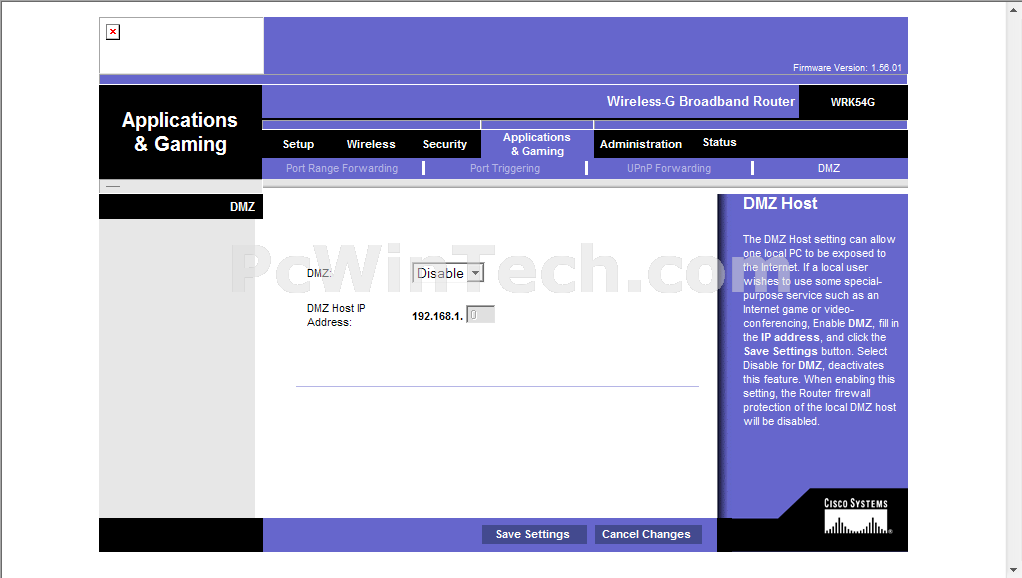
Task: Open the Port Triggering subtab
Action: [x=505, y=168]
